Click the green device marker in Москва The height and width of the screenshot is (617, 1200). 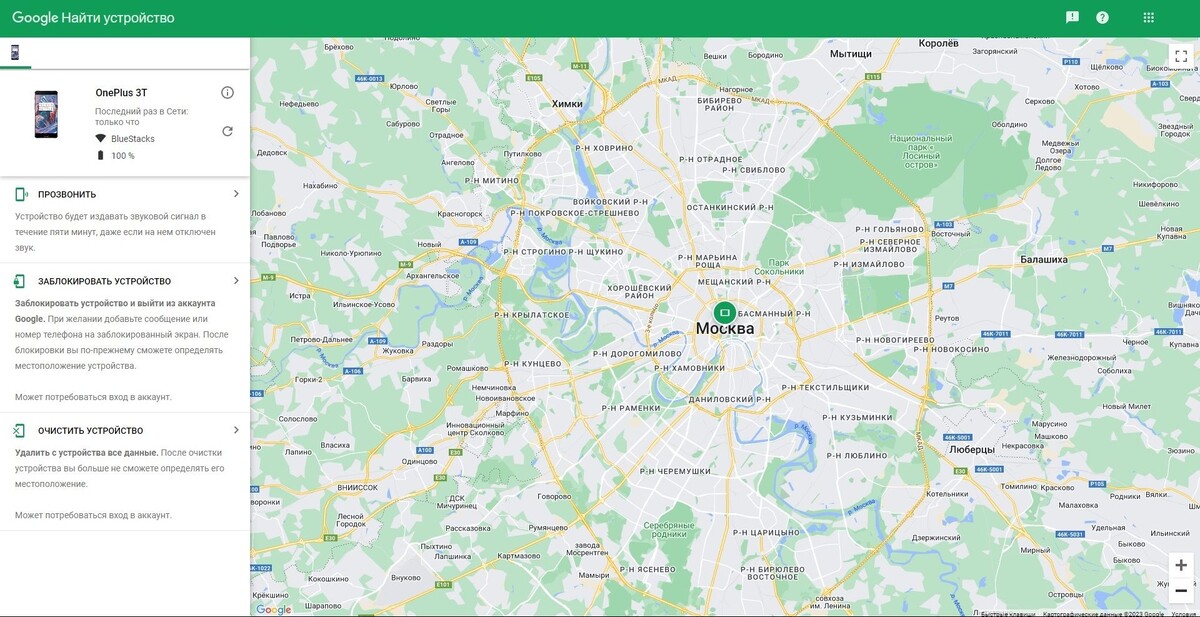pos(725,313)
